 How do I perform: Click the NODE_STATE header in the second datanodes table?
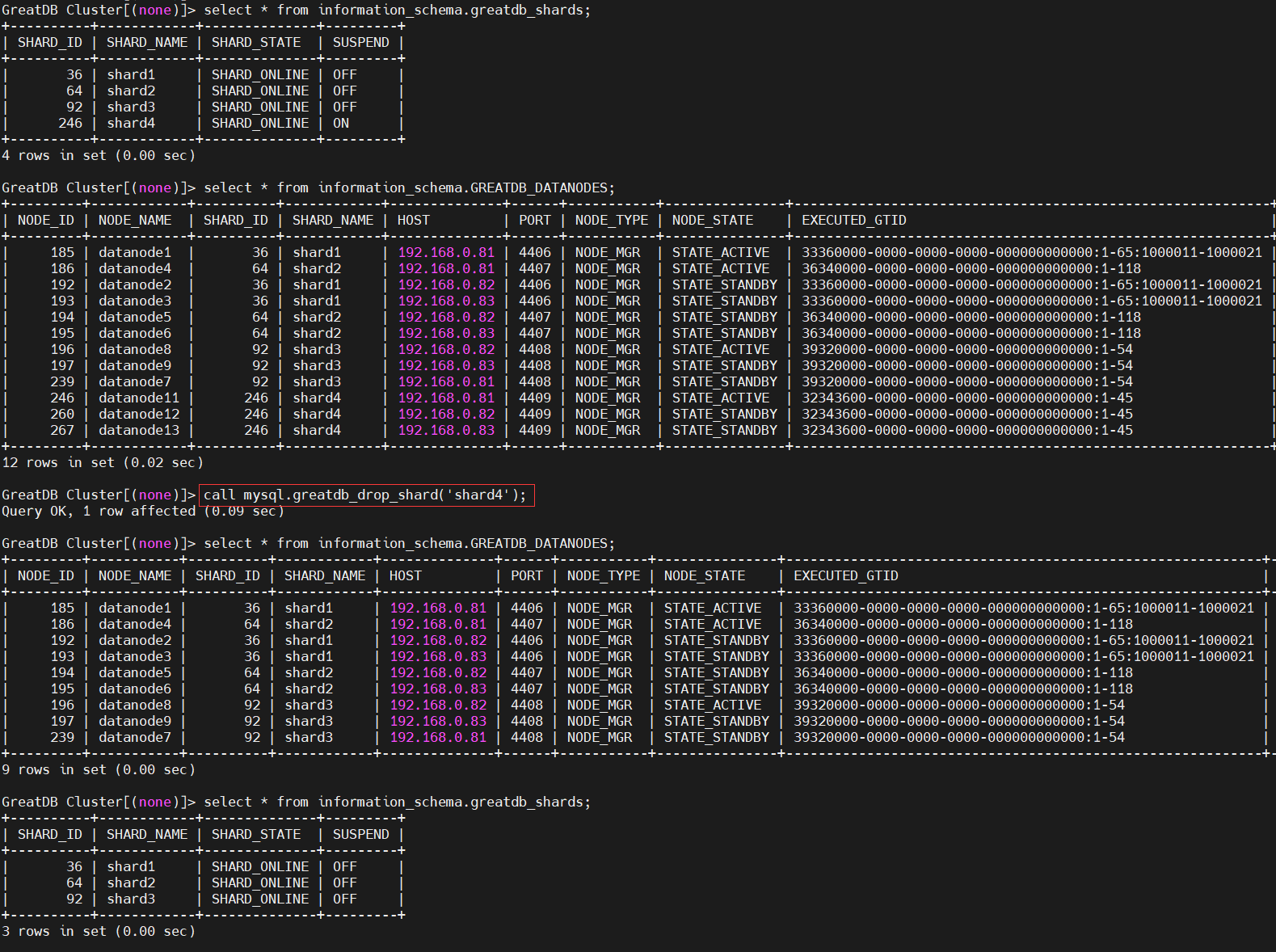tap(705, 575)
